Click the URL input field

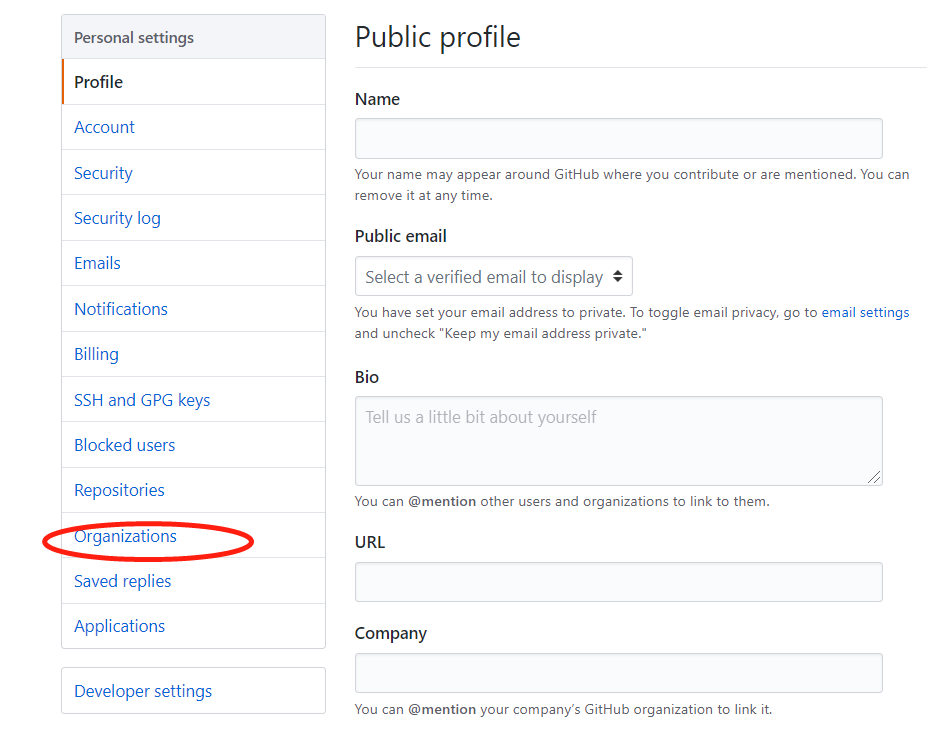click(618, 581)
